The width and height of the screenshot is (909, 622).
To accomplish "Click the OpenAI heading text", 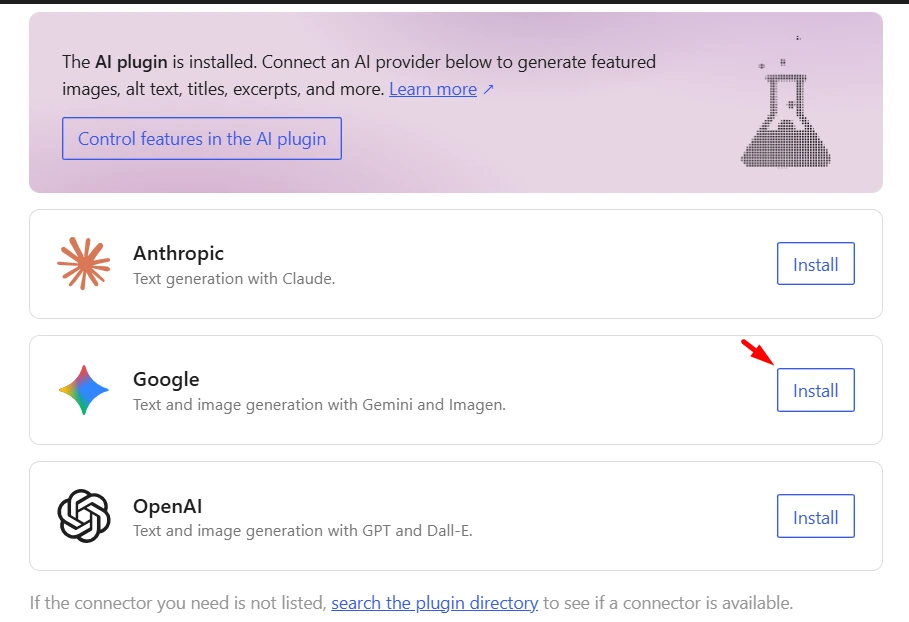I will coord(168,506).
